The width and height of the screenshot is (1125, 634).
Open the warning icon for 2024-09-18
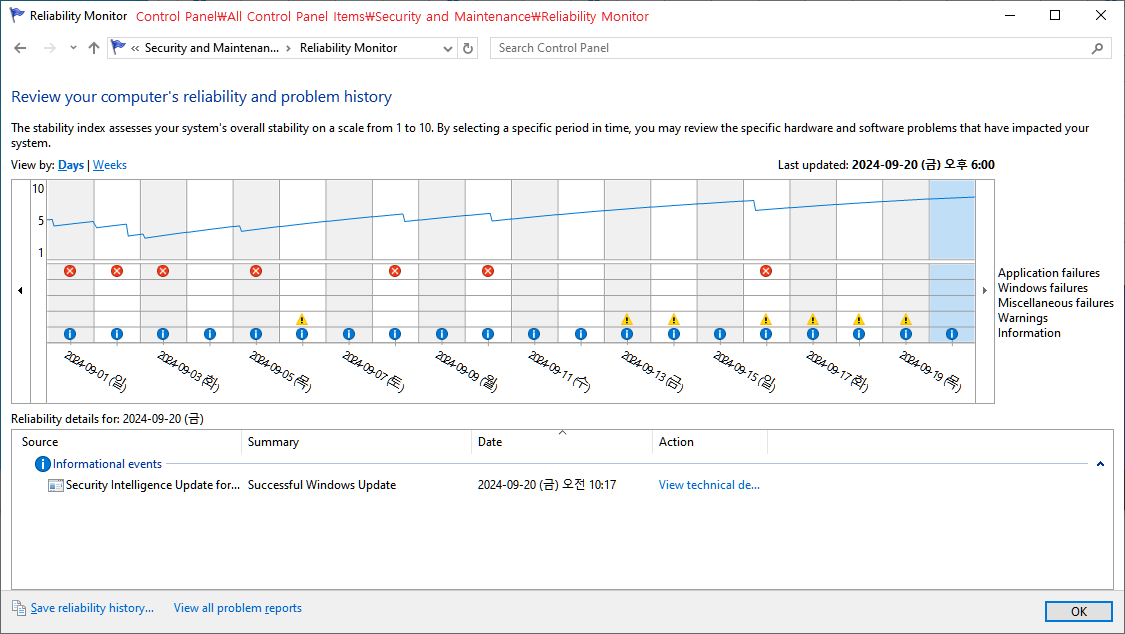coord(859,319)
